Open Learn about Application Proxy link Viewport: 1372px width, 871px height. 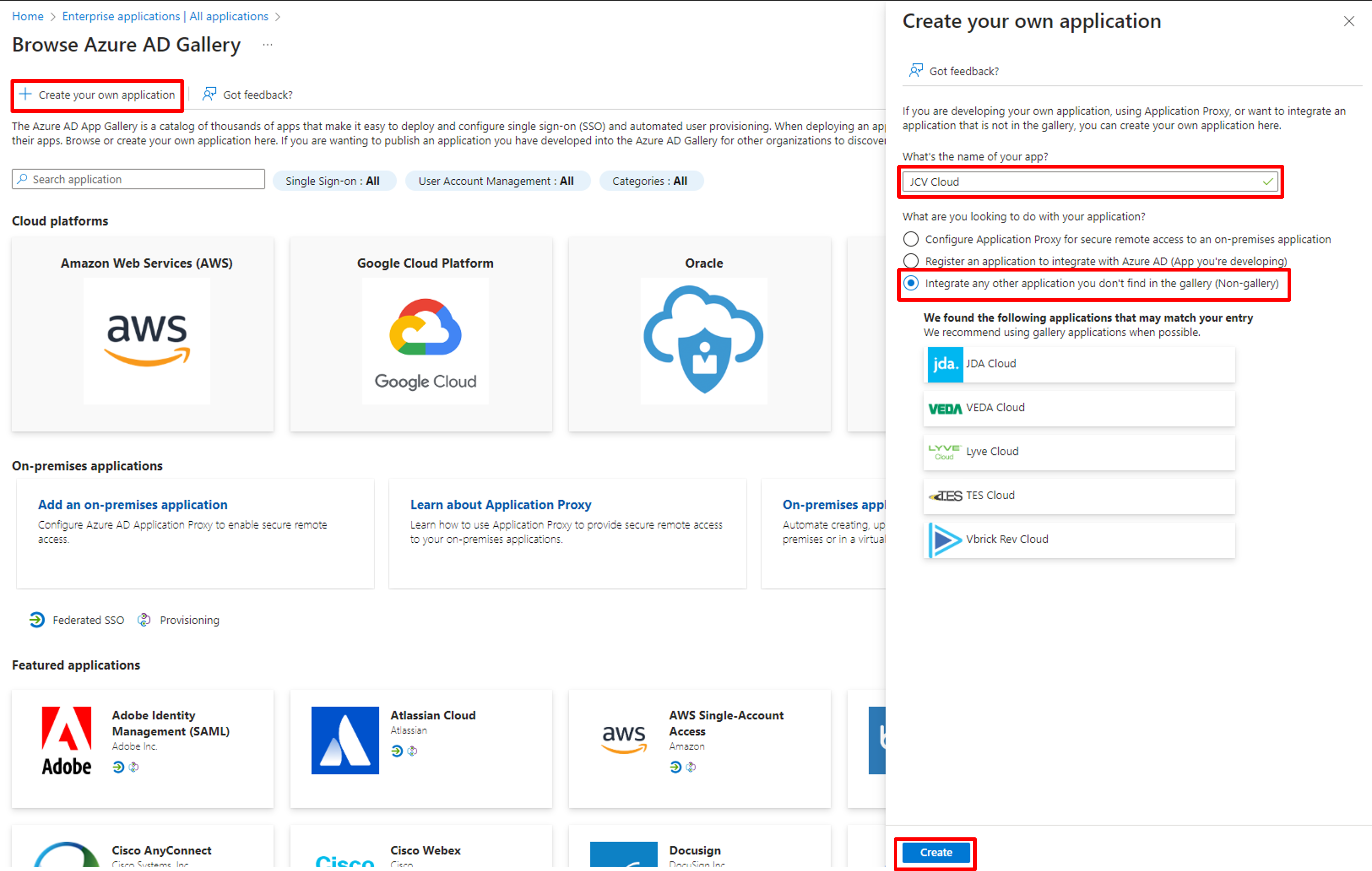point(501,505)
